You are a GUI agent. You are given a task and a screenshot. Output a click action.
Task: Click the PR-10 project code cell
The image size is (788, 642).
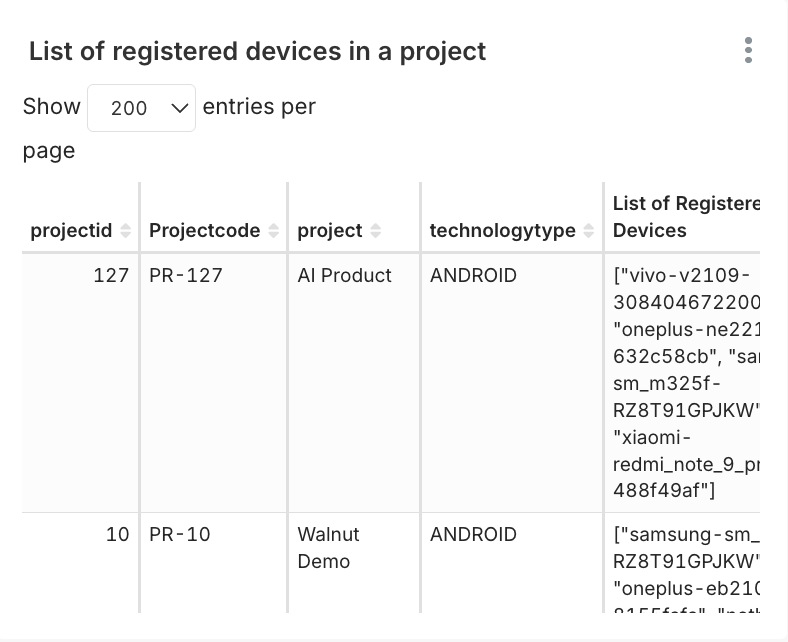click(x=180, y=535)
